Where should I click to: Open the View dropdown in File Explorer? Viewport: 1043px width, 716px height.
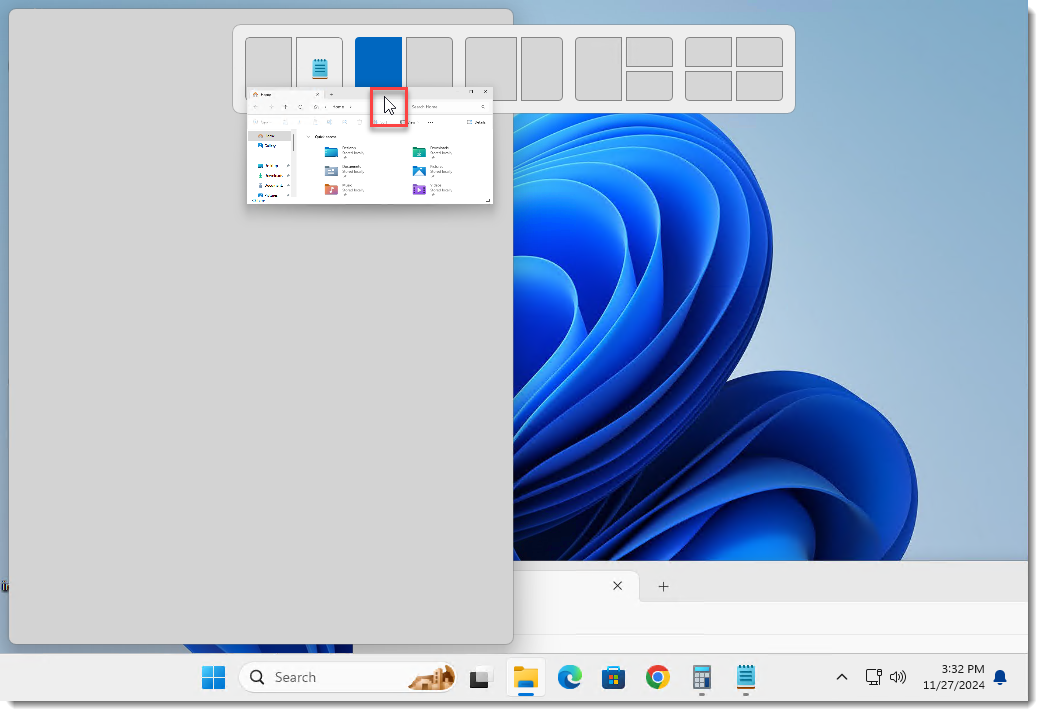tap(407, 122)
